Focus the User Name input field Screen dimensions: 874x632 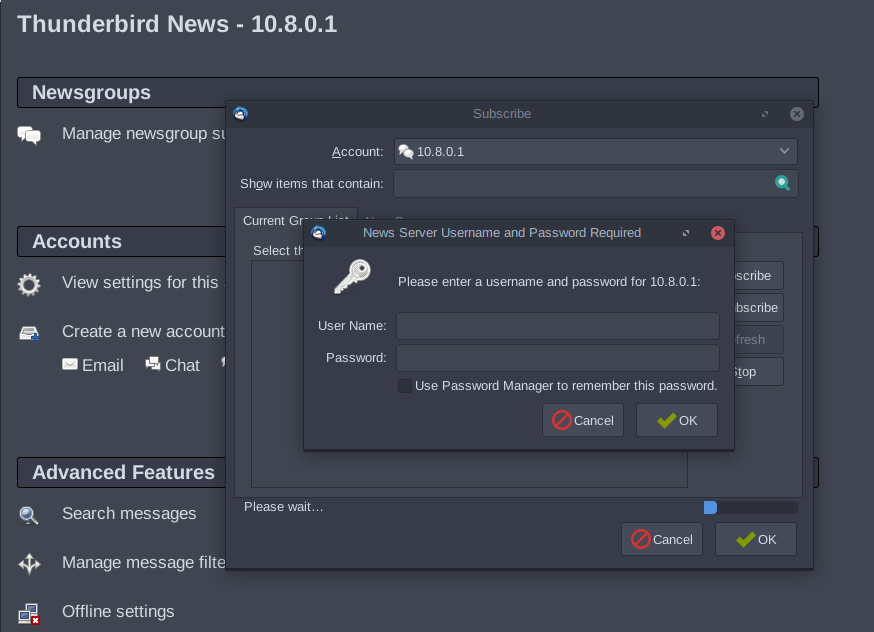pyautogui.click(x=557, y=325)
